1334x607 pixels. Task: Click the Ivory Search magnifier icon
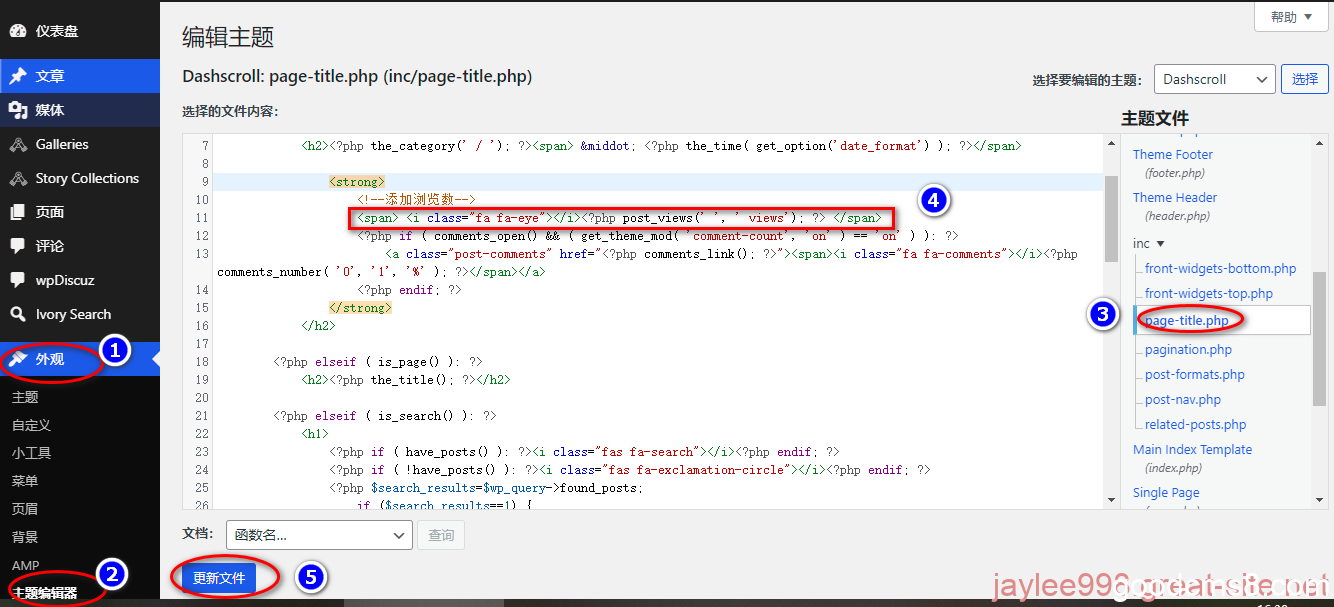coord(18,314)
